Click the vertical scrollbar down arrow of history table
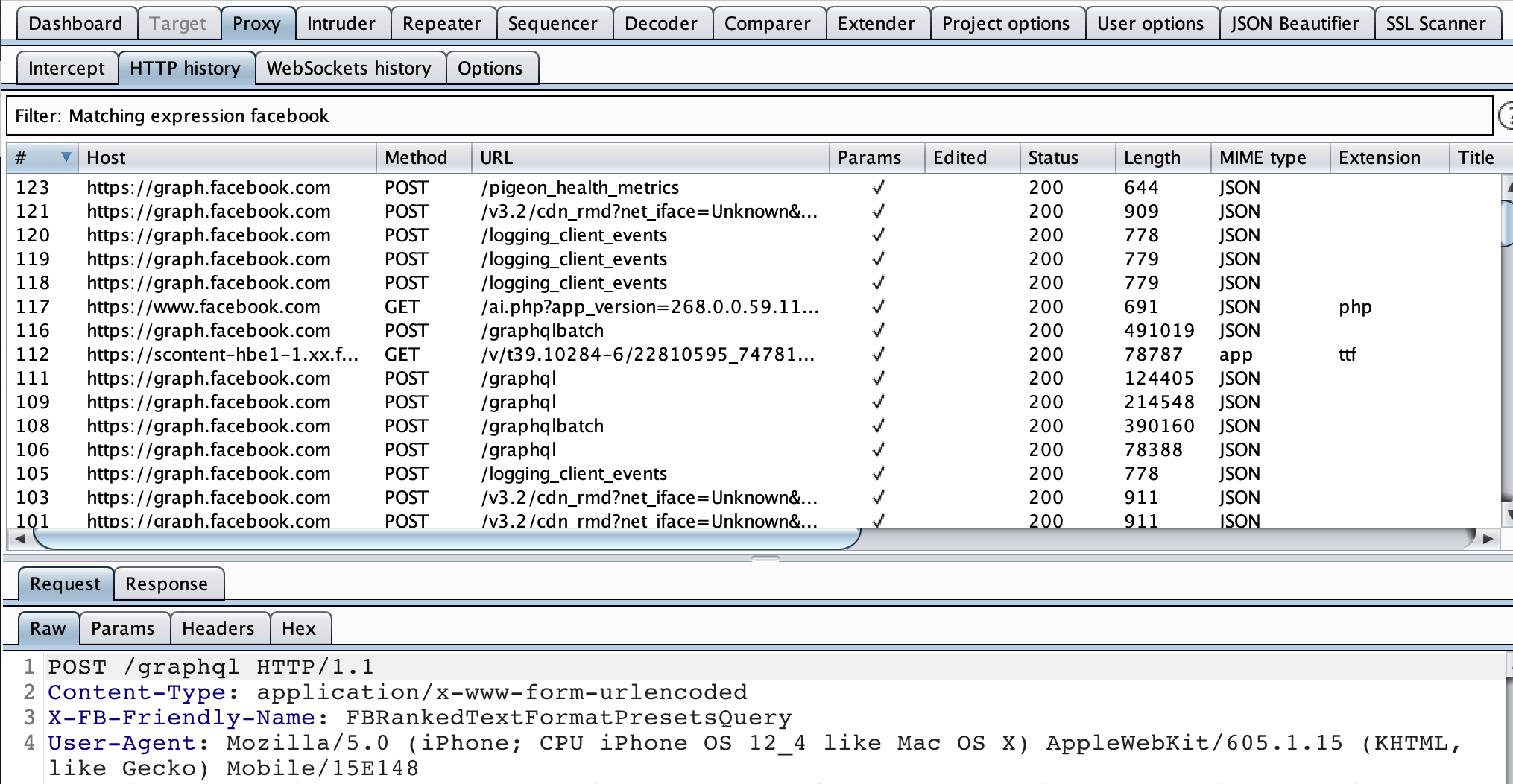1513x784 pixels. click(x=1508, y=514)
